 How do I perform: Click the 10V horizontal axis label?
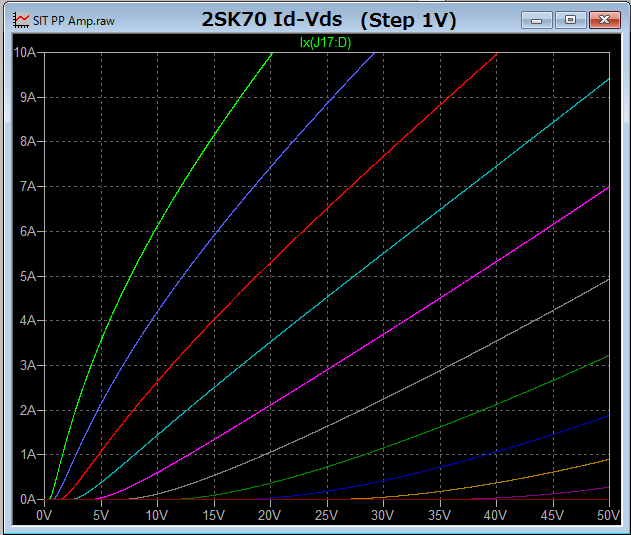click(x=157, y=515)
